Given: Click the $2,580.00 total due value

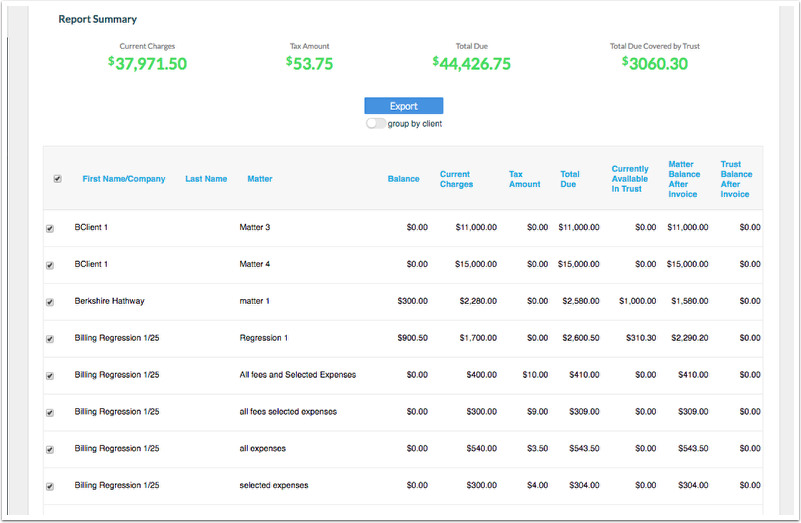Looking at the screenshot, I should [x=581, y=301].
